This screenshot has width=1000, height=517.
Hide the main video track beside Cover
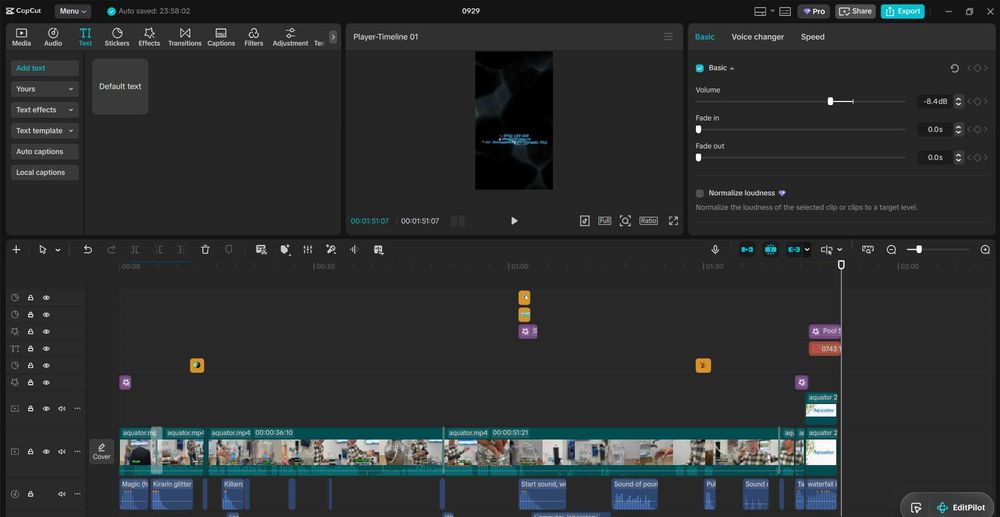point(47,451)
